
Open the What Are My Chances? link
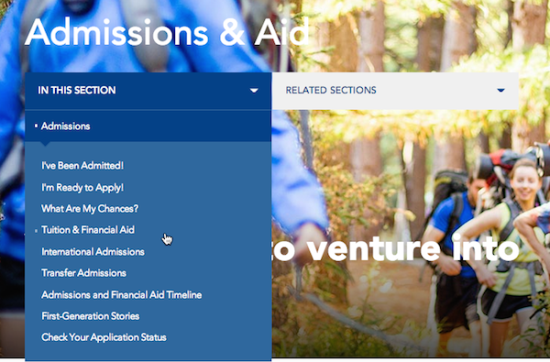(90, 209)
